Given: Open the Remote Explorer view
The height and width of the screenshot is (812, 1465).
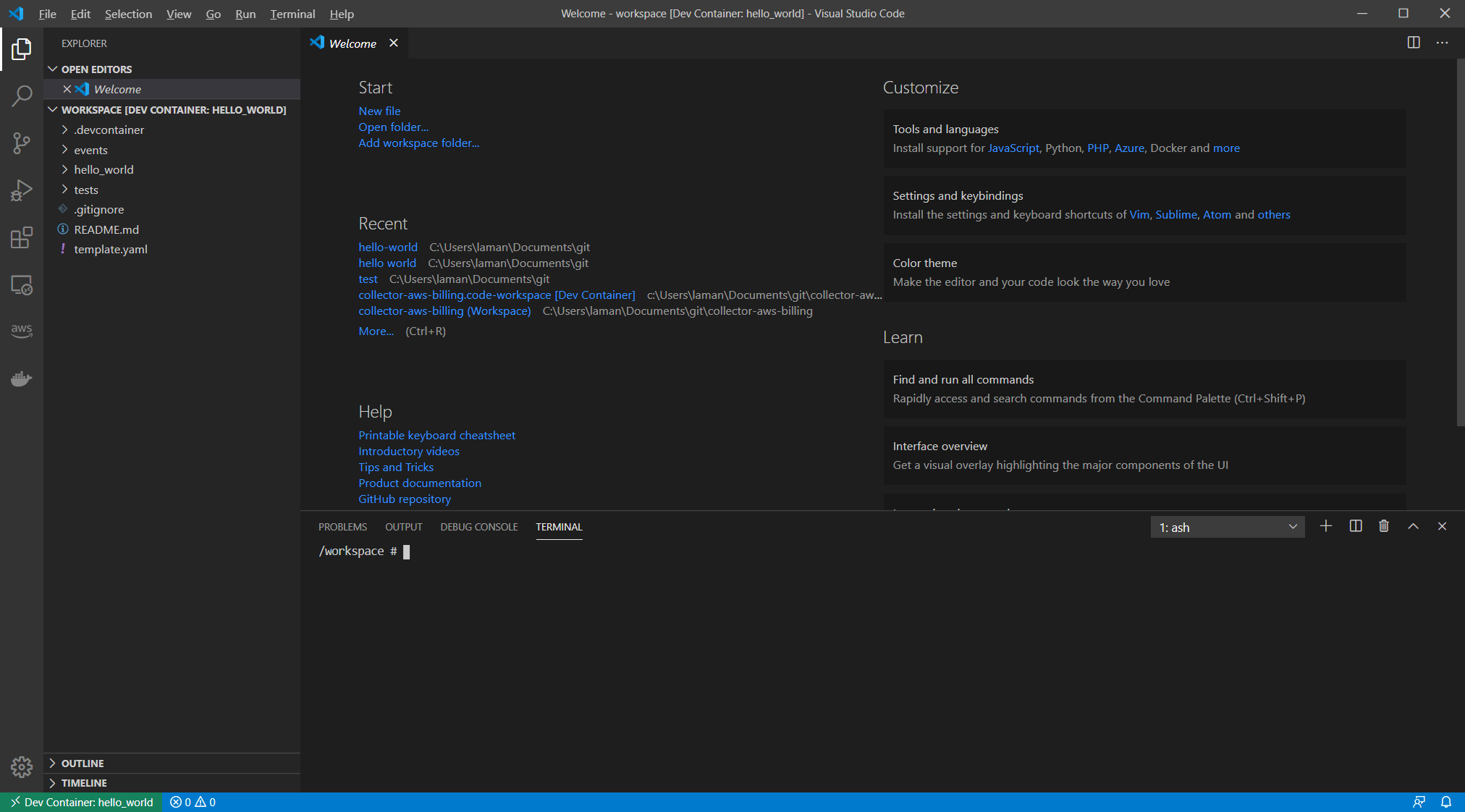Looking at the screenshot, I should click(22, 285).
